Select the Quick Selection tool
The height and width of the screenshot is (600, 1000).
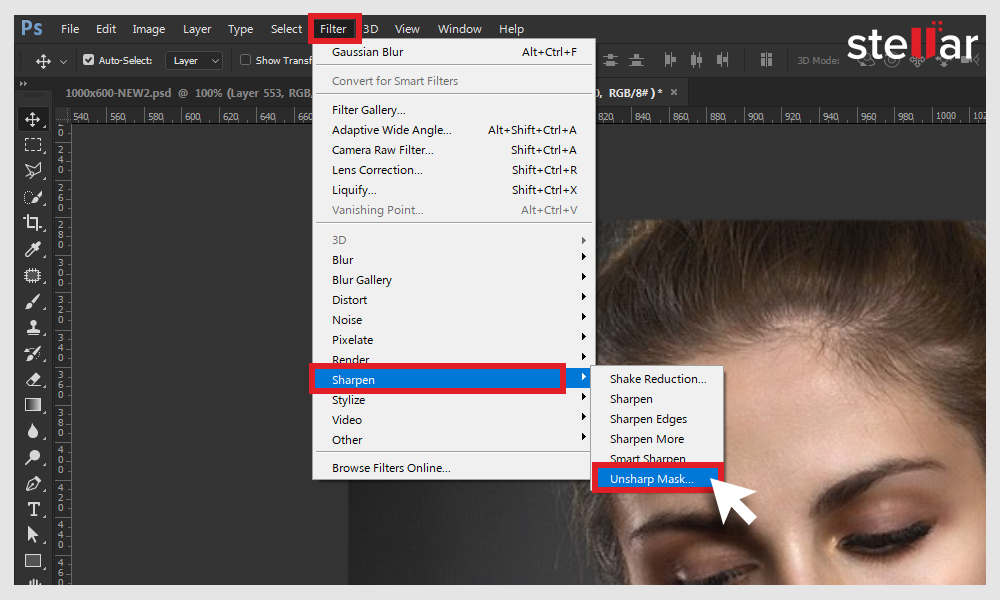pos(33,197)
